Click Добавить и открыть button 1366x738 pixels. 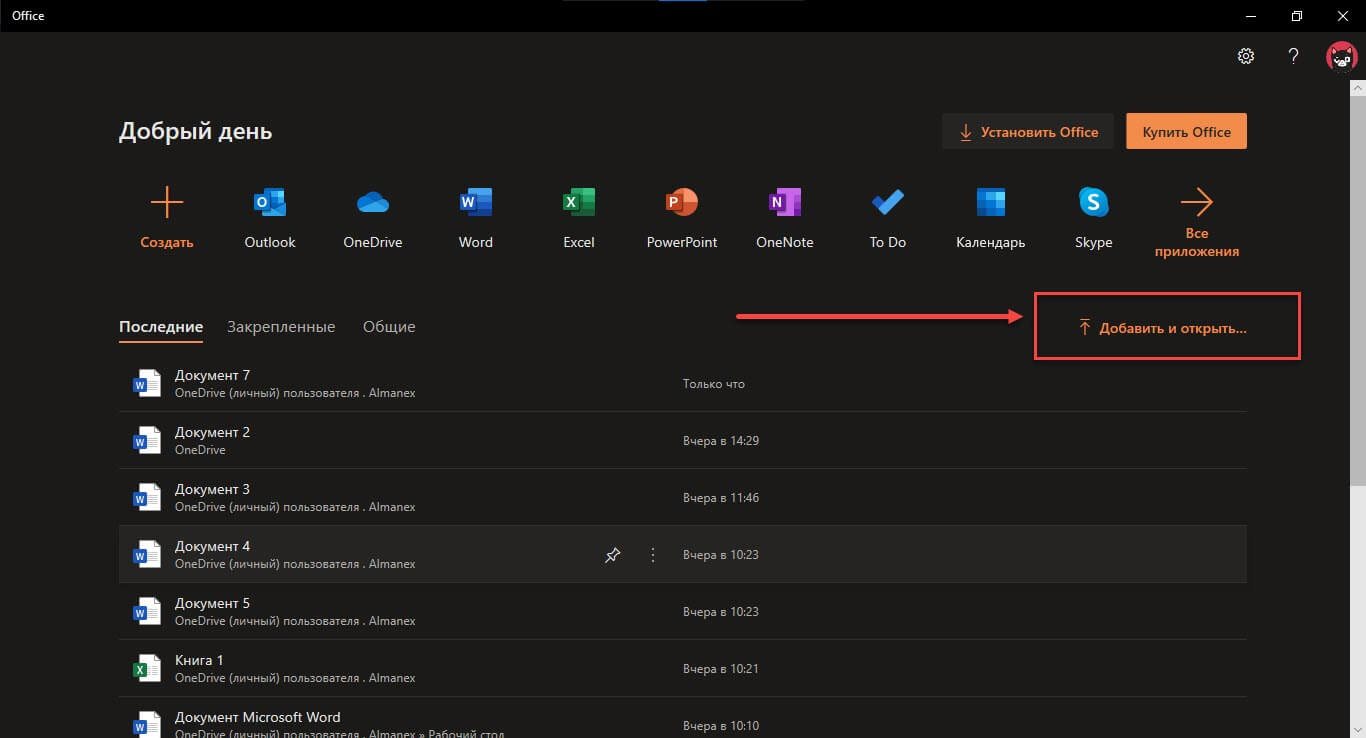coord(1162,328)
